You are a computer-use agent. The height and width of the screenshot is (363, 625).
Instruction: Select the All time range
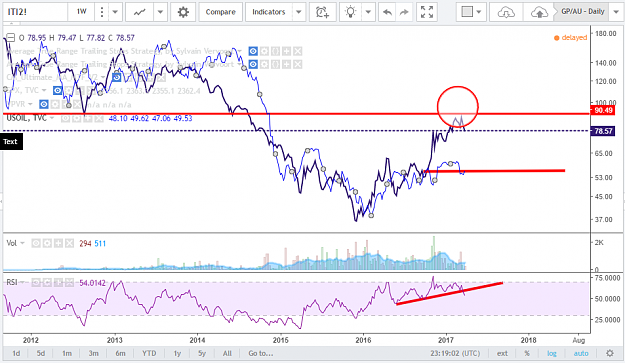click(227, 353)
